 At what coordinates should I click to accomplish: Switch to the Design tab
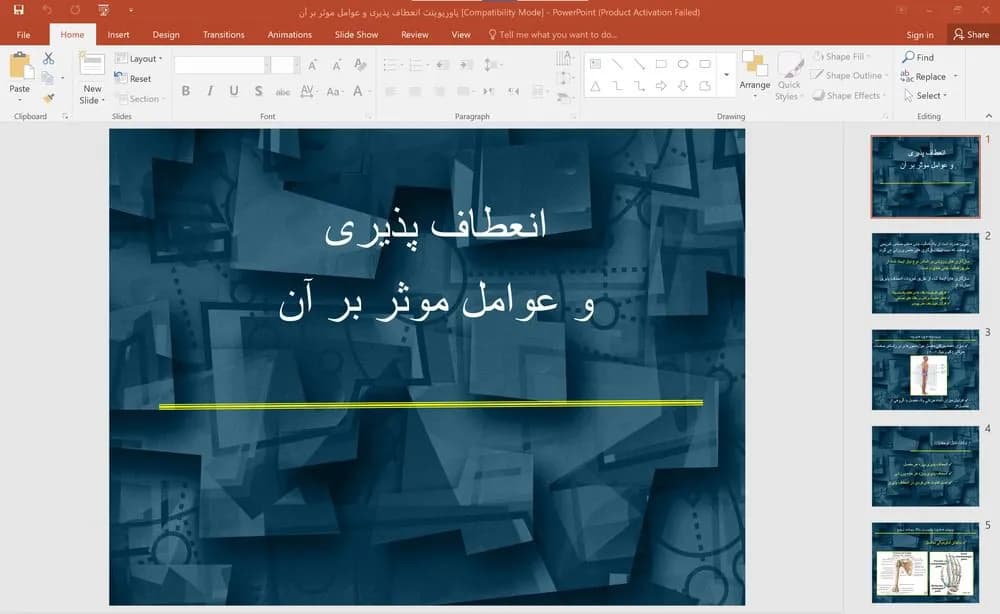click(x=166, y=34)
